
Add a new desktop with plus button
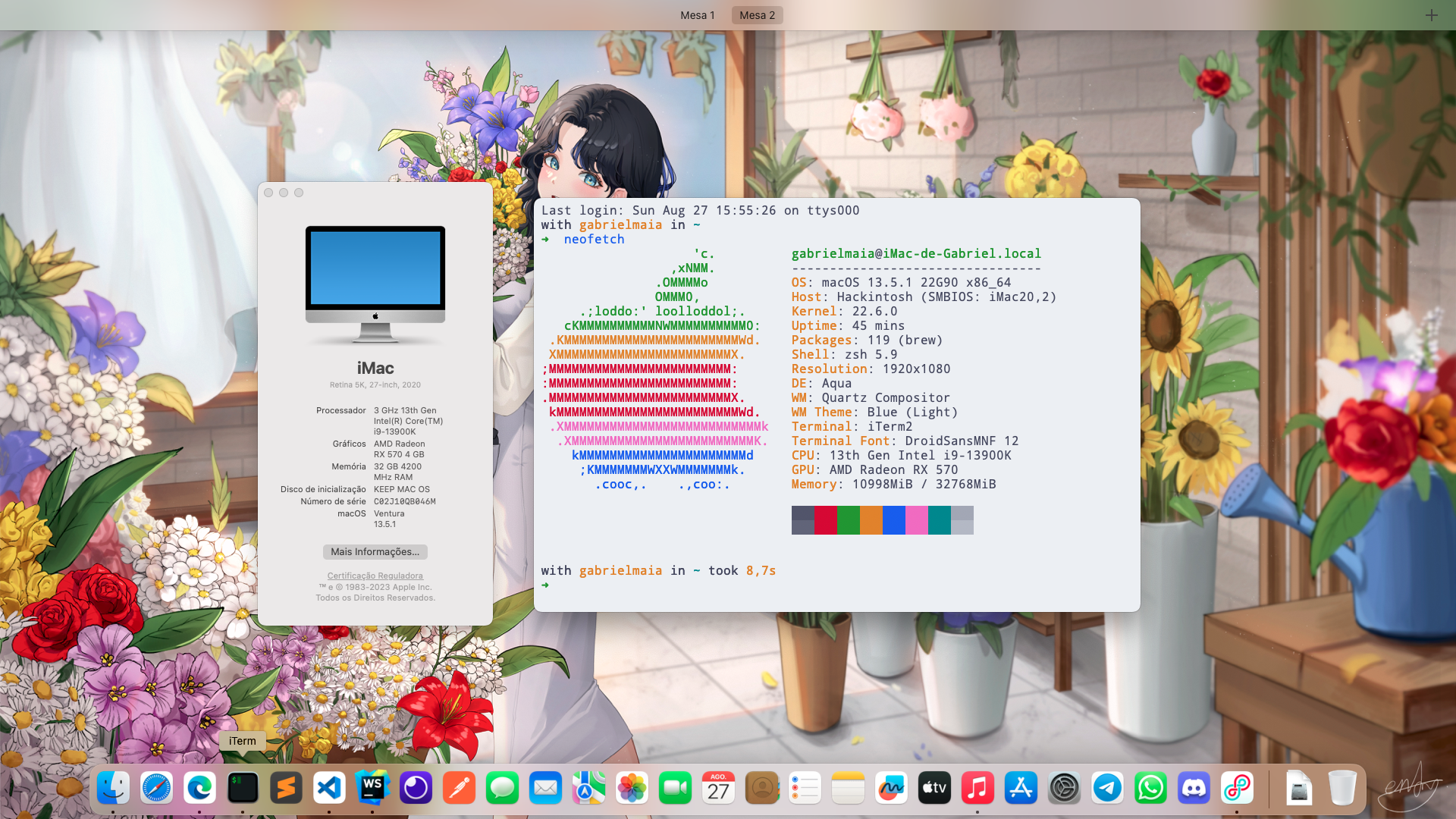tap(1431, 15)
